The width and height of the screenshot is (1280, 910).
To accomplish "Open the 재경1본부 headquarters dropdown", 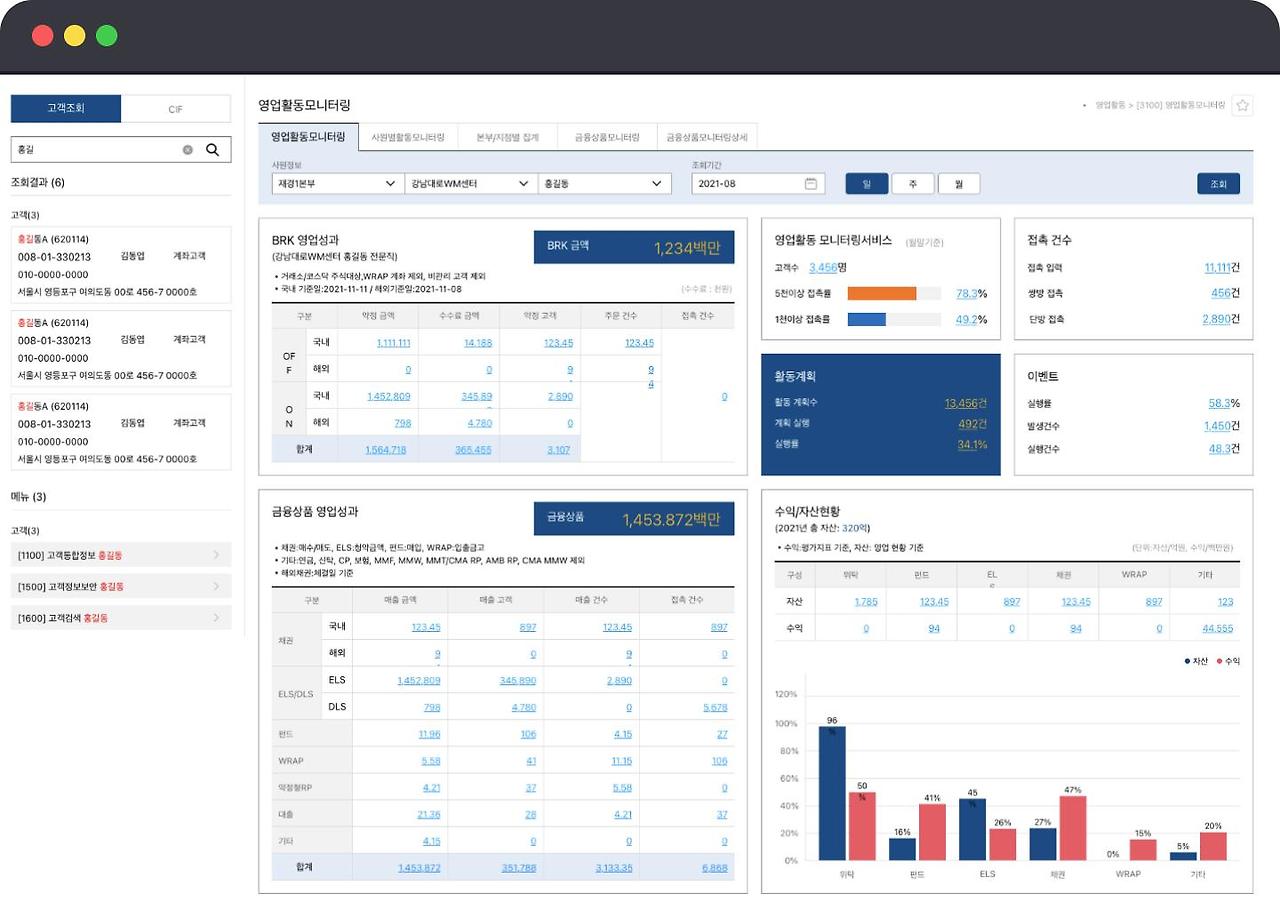I will pyautogui.click(x=337, y=184).
